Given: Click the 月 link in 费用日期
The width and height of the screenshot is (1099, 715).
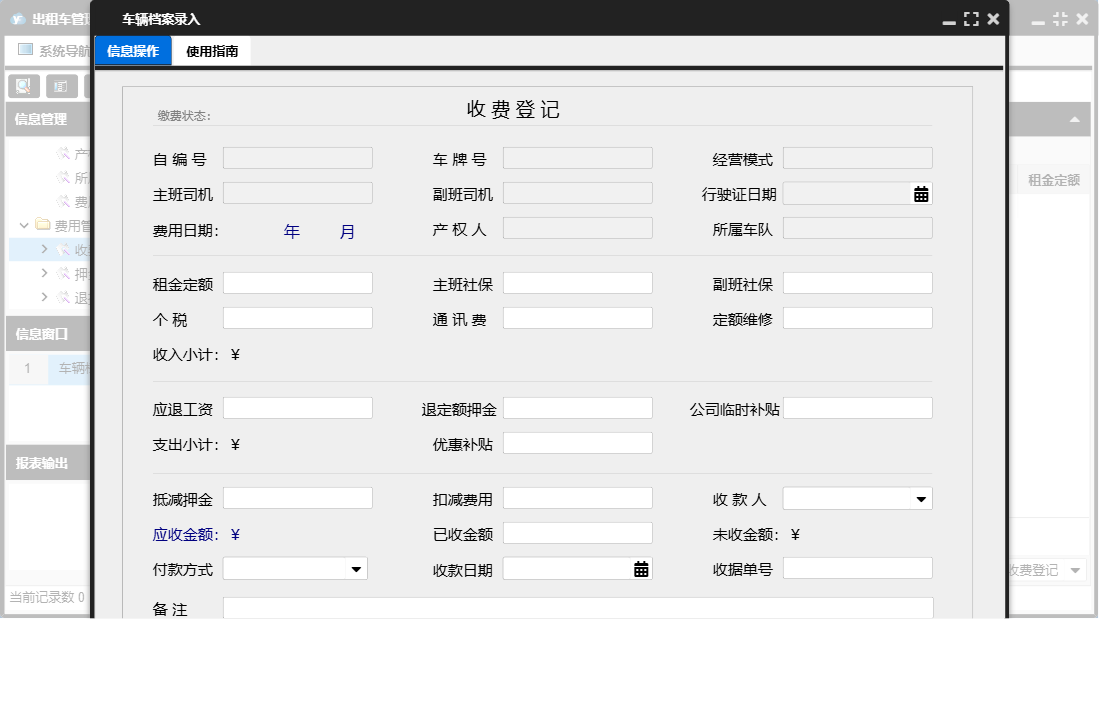Looking at the screenshot, I should pos(347,231).
